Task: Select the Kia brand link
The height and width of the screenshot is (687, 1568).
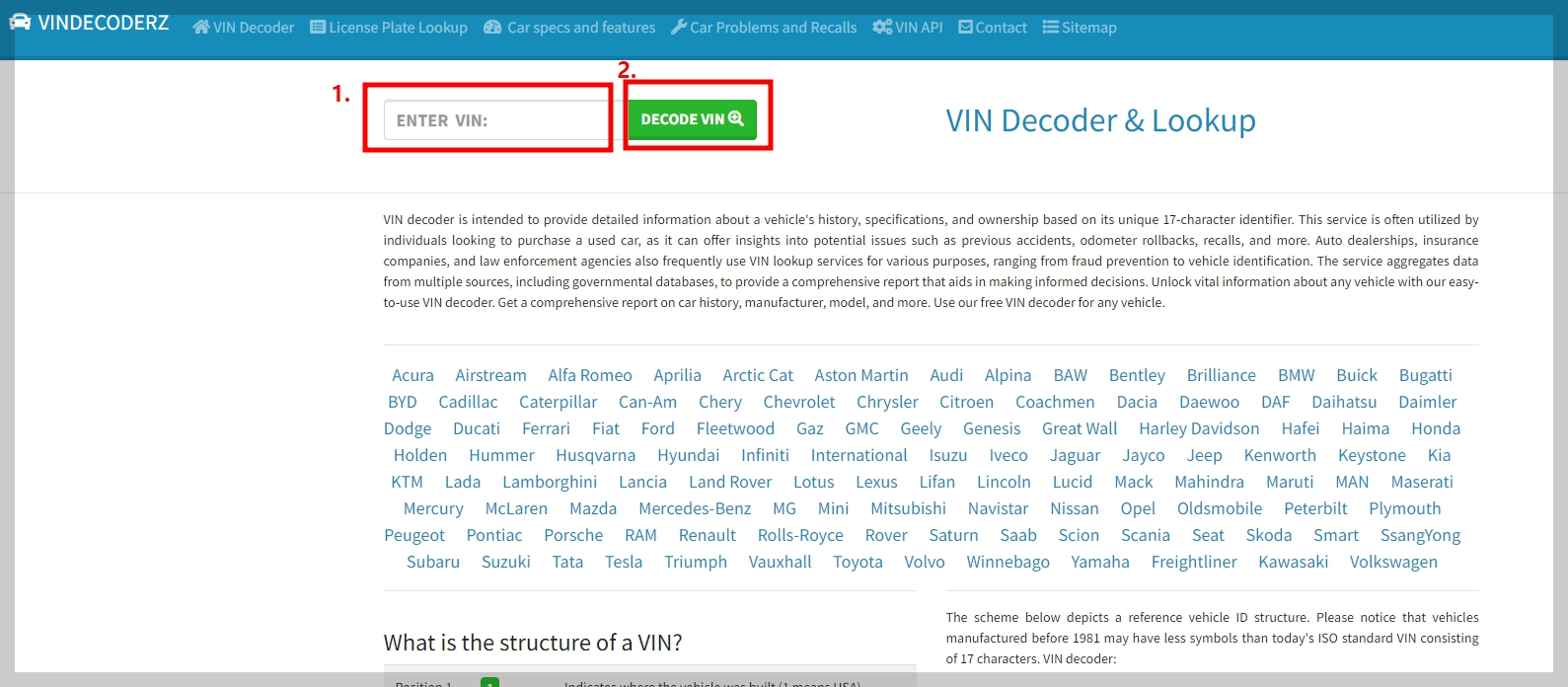Action: [1439, 455]
